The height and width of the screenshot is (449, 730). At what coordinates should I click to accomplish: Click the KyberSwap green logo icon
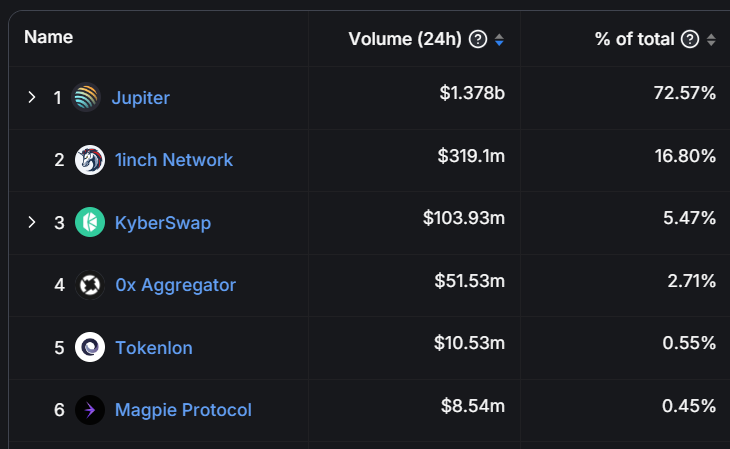click(90, 222)
